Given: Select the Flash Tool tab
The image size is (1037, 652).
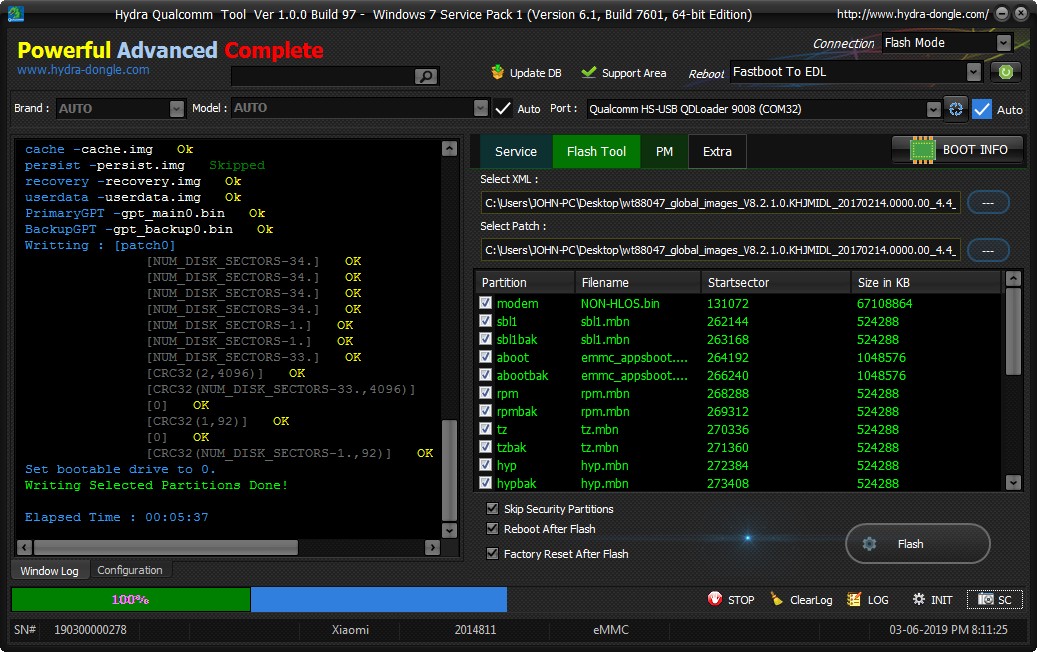Looking at the screenshot, I should [596, 151].
